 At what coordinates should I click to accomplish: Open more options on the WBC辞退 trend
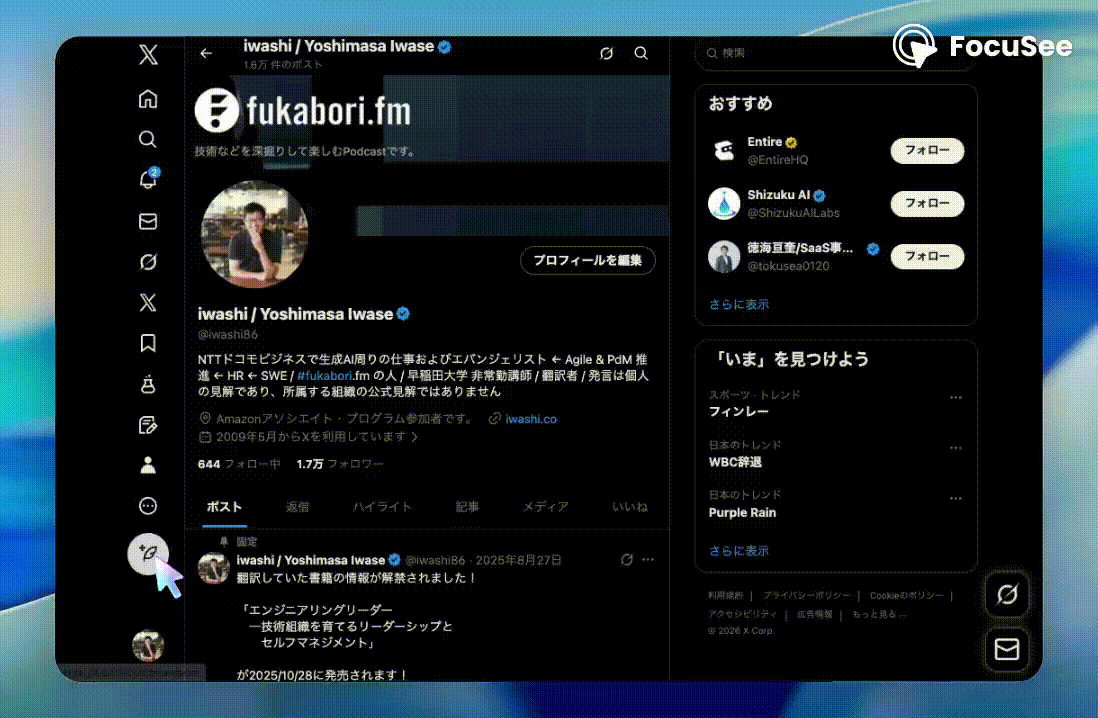955,446
